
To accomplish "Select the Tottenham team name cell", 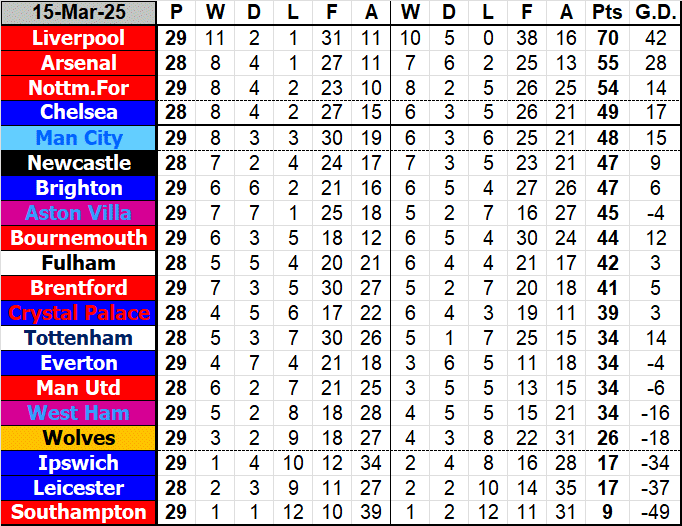I will 79,338.
